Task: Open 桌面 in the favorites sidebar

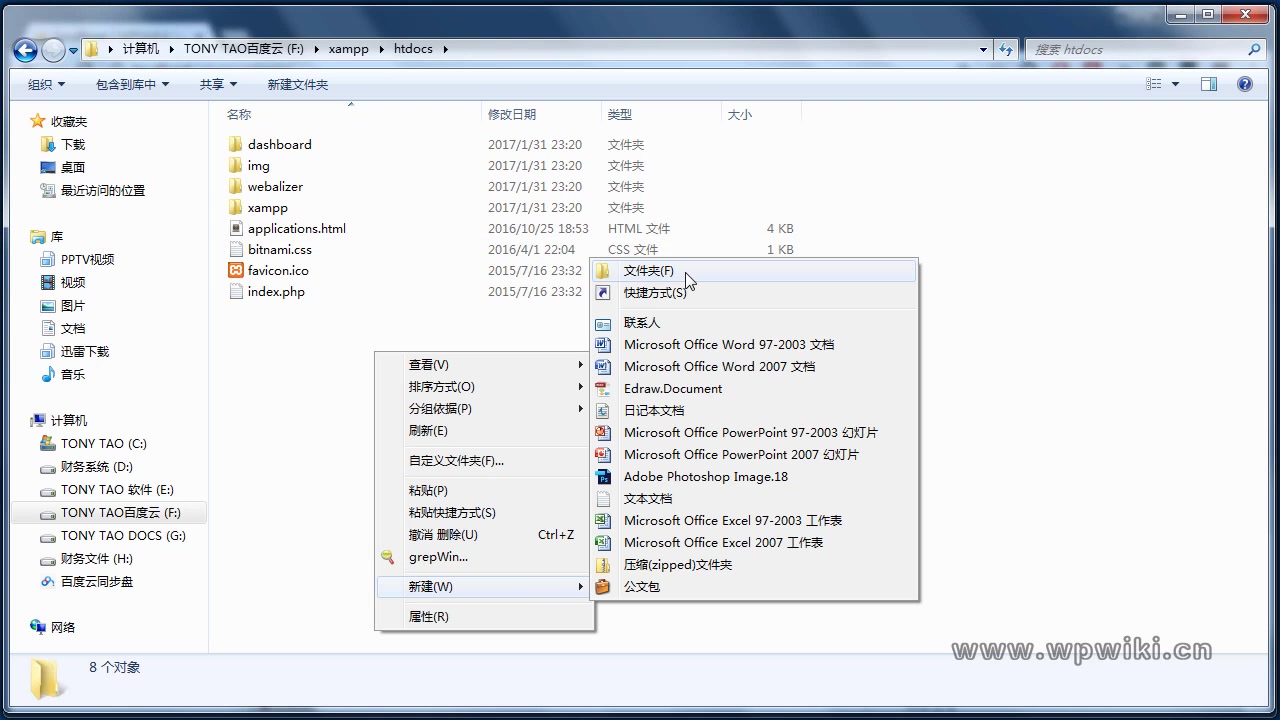Action: pyautogui.click(x=73, y=167)
